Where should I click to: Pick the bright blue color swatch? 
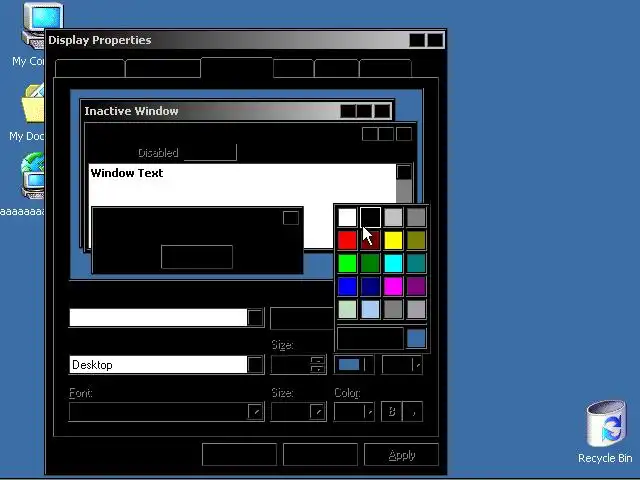pos(347,286)
